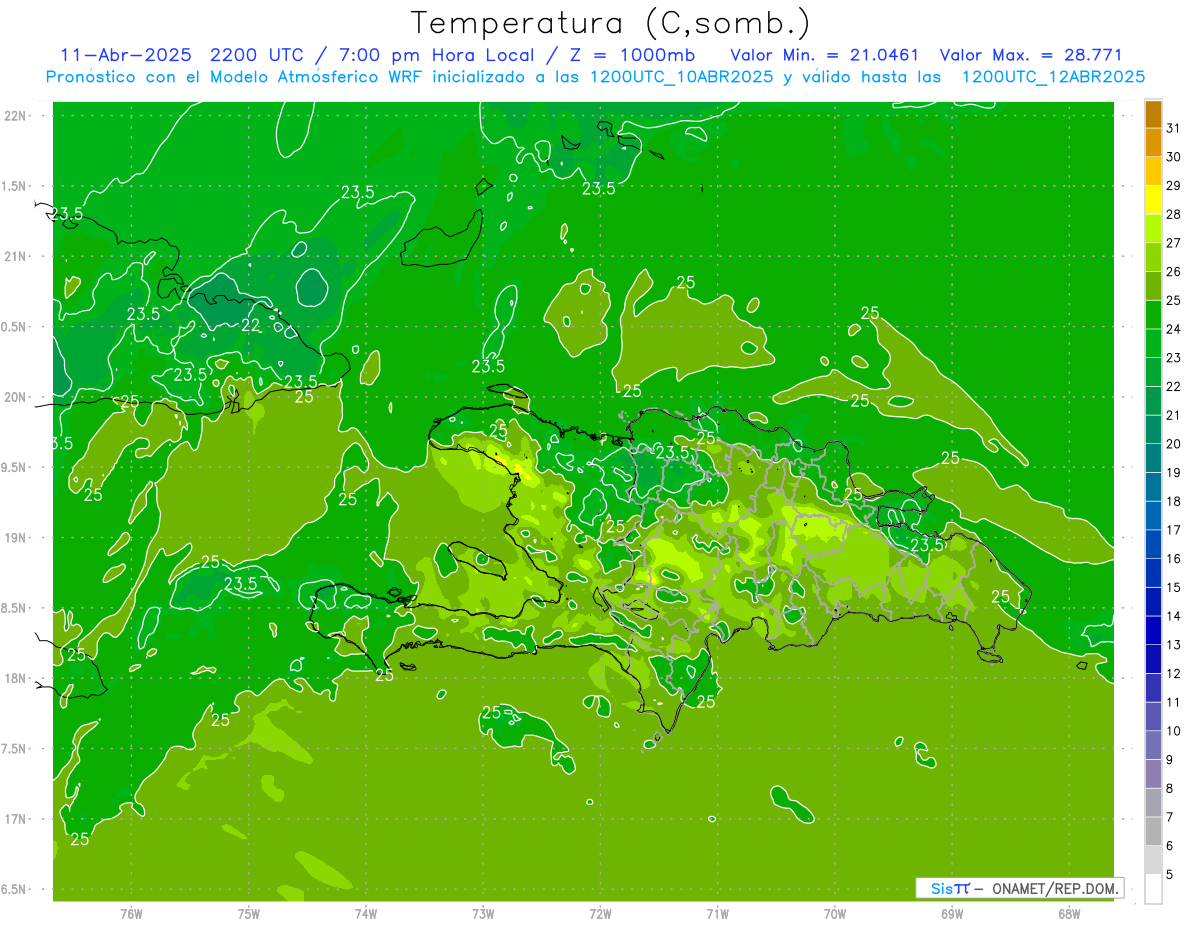1200x927 pixels.
Task: Click the color bar label 5
Action: 1170,874
